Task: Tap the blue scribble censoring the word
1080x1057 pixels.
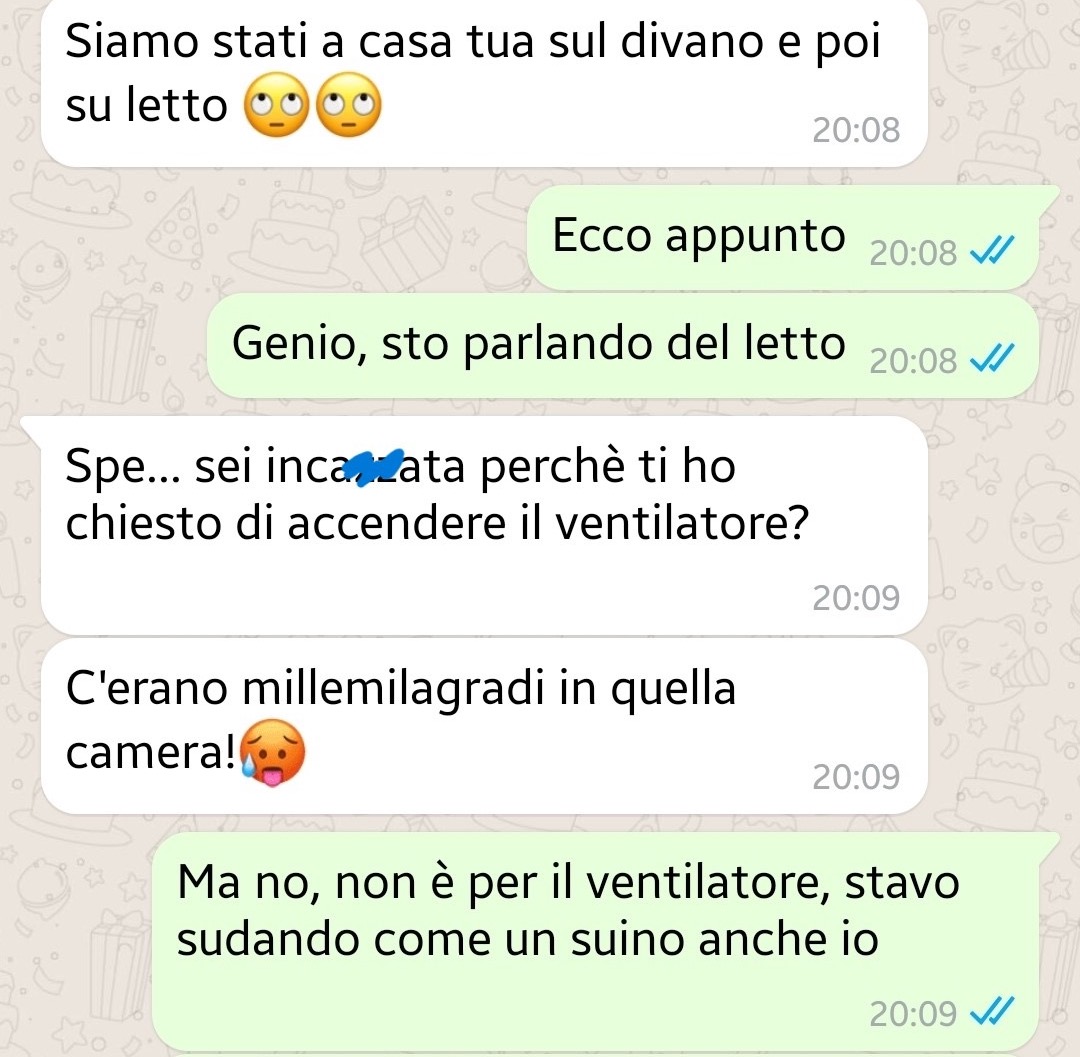Action: [x=373, y=467]
